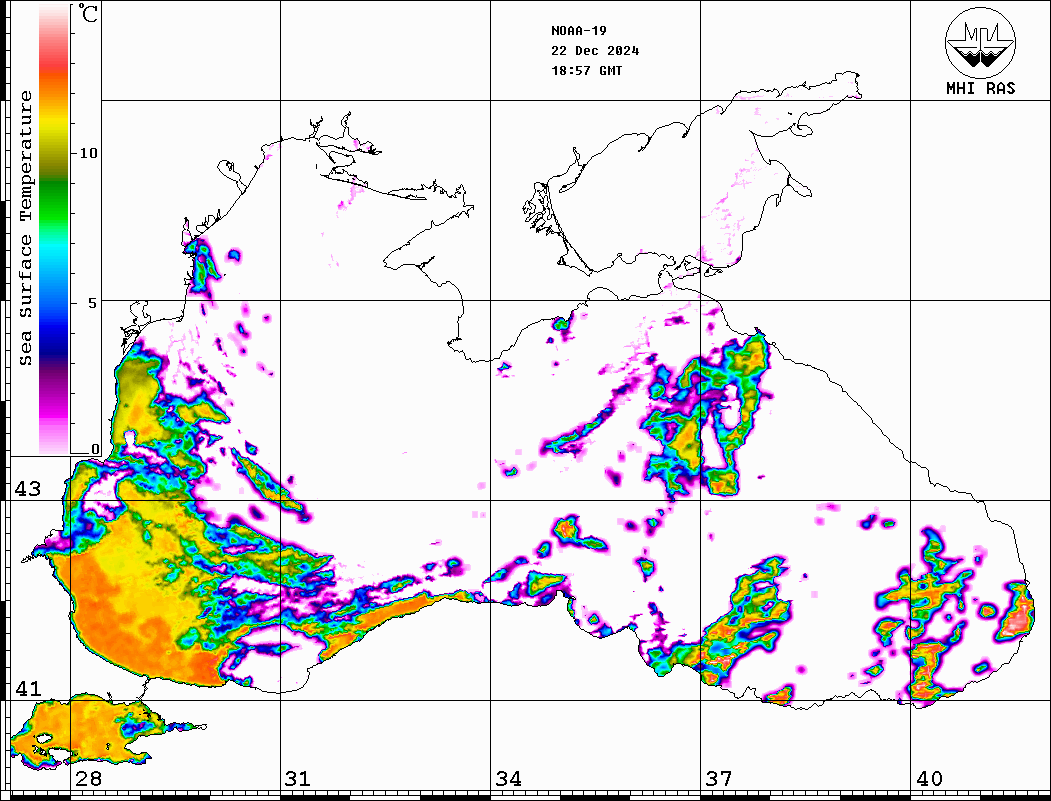Click the '°C' unit label
1051x801 pixels.
point(88,13)
